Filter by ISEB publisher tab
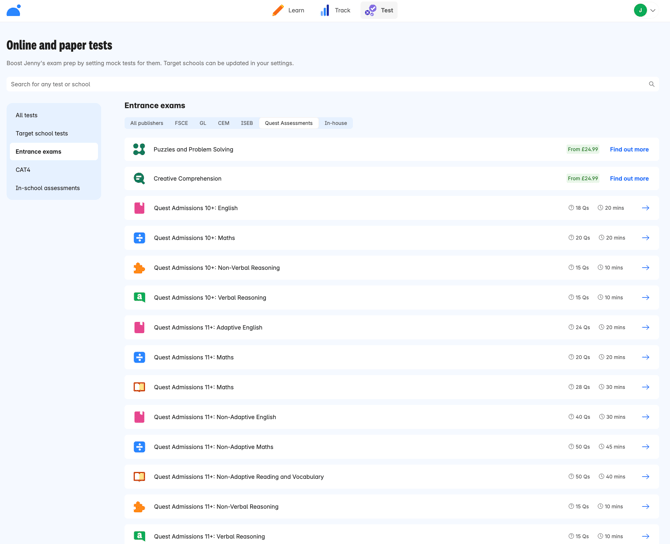The width and height of the screenshot is (670, 544). (247, 123)
